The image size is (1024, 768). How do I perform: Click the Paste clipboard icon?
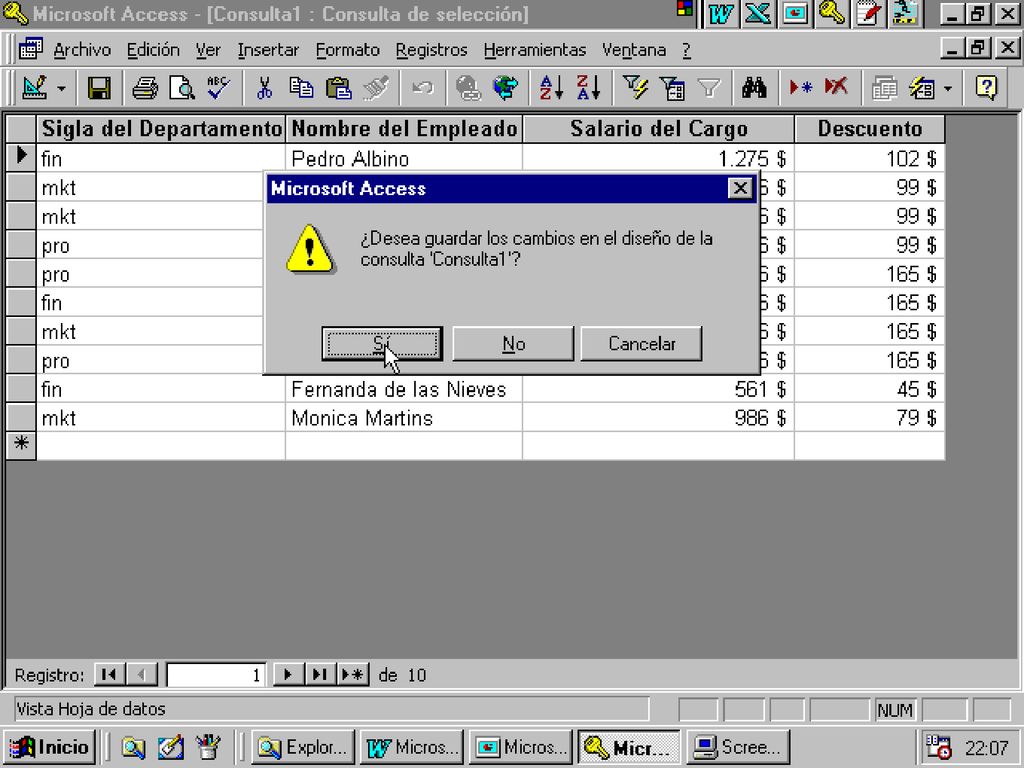[338, 88]
